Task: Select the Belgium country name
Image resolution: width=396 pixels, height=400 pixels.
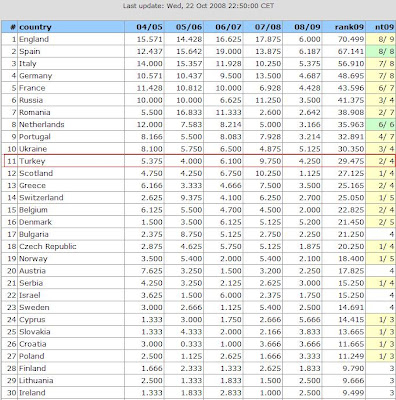Action: pos(33,210)
